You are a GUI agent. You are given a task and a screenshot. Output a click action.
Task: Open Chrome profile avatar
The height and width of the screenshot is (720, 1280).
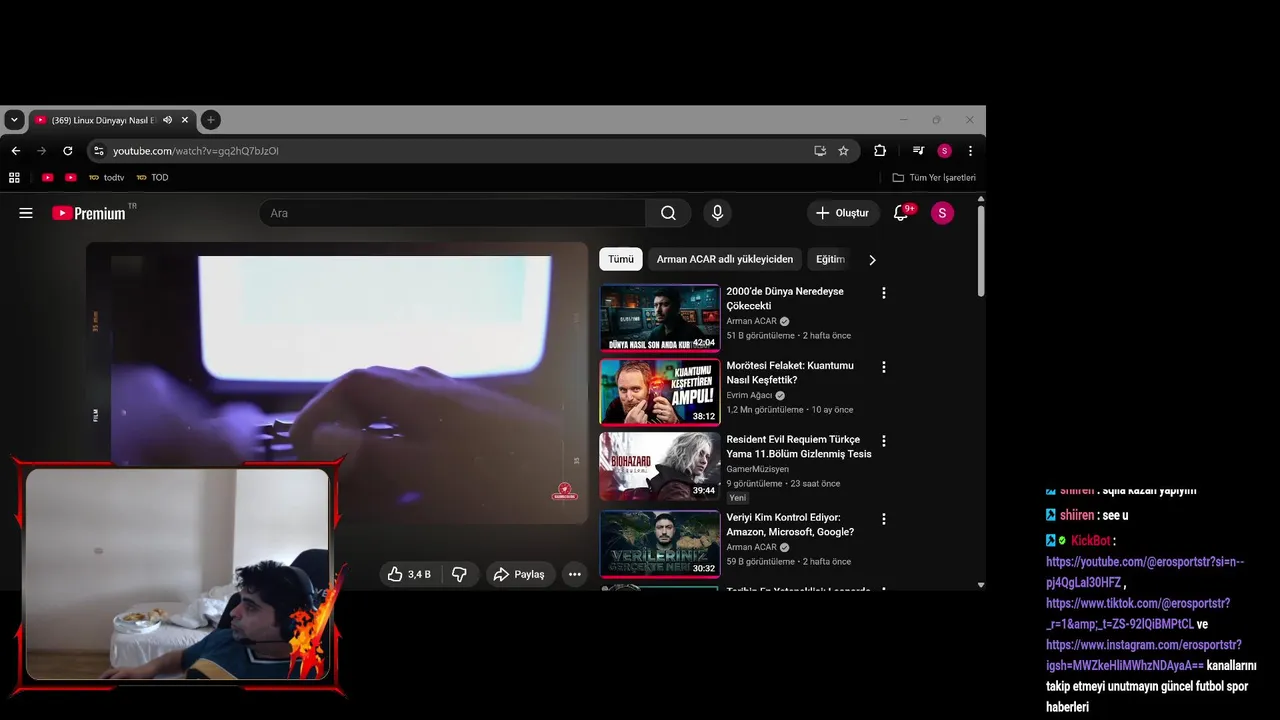point(944,151)
